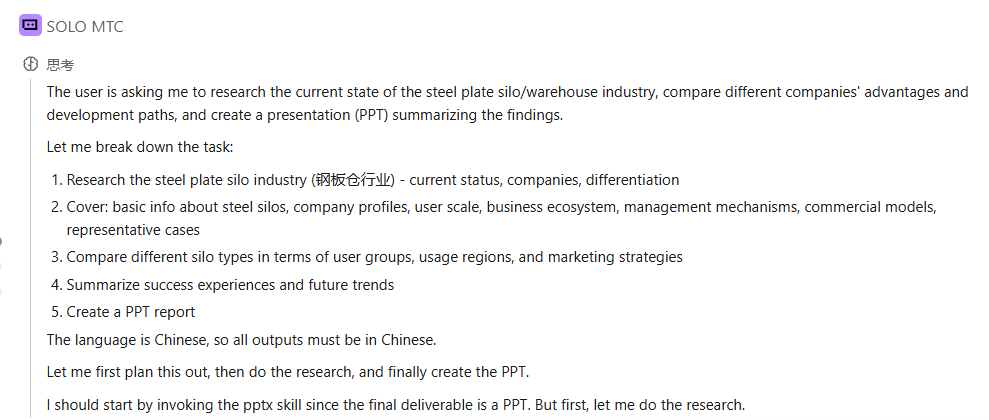Click the "5." list number marker
The image size is (989, 420).
tap(56, 312)
